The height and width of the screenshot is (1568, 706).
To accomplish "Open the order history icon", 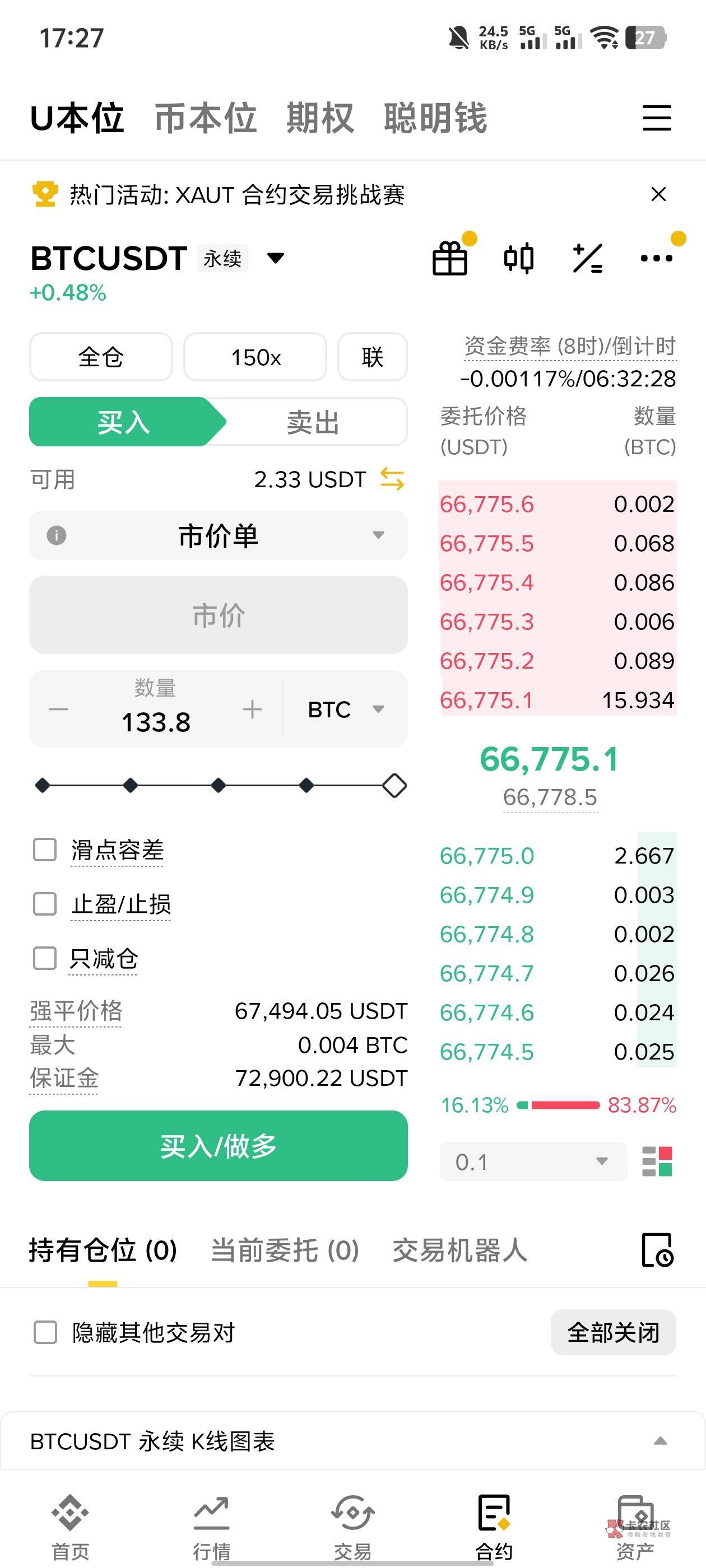I will pyautogui.click(x=657, y=1250).
